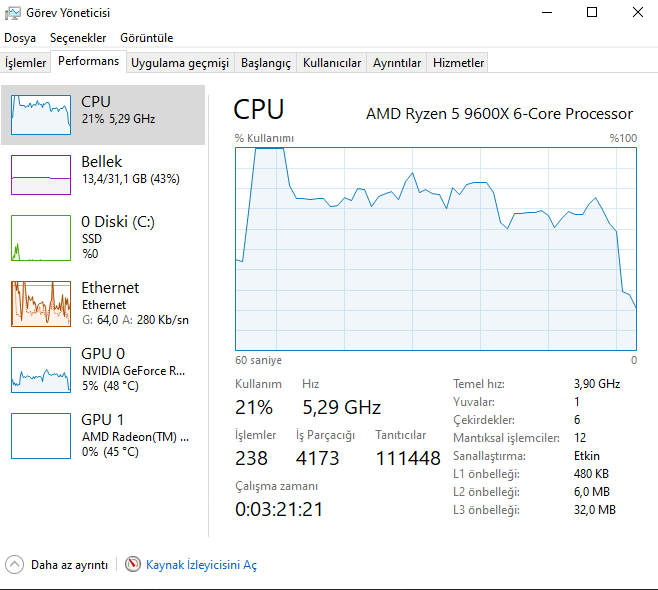Click the Kaynak İzleyicisi resource monitor icon

[133, 565]
